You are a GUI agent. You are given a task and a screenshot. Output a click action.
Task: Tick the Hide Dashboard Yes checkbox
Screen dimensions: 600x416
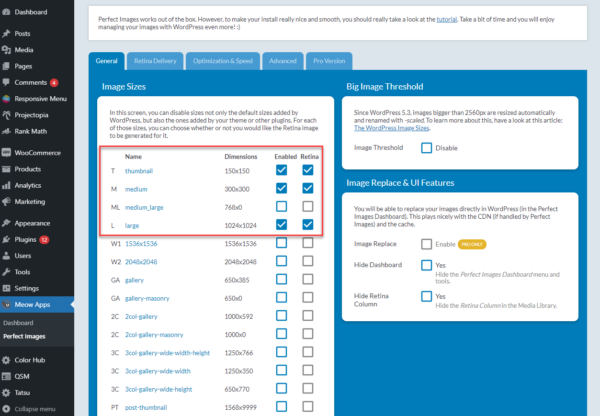427,265
